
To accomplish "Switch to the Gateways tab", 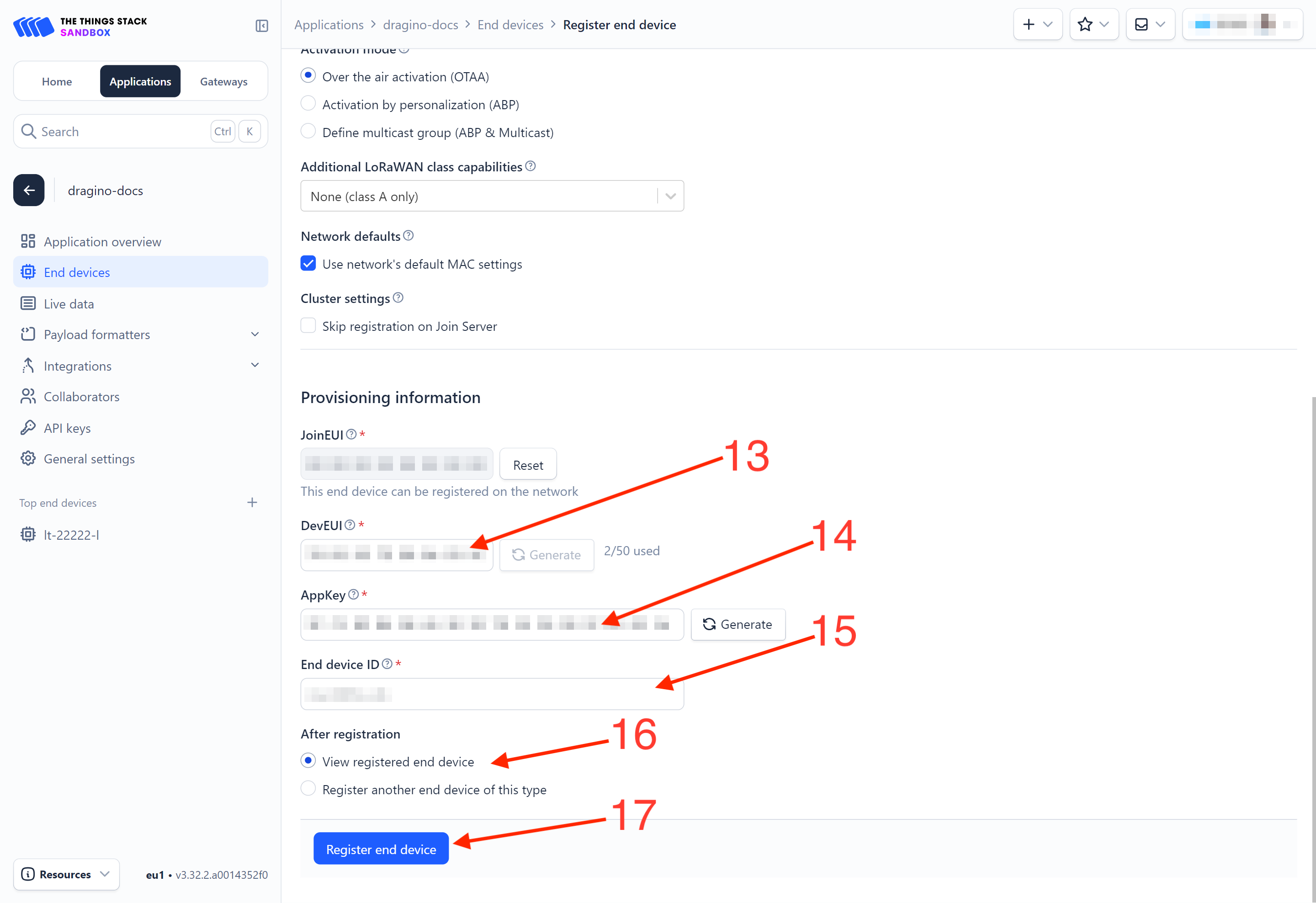I will (224, 81).
